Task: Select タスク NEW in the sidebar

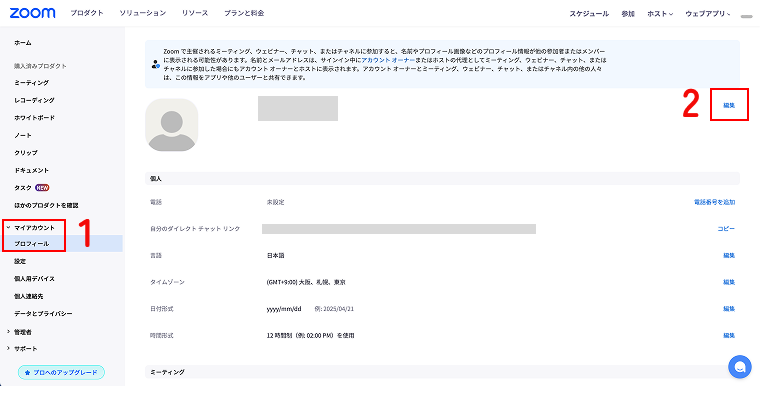Action: click(x=32, y=187)
